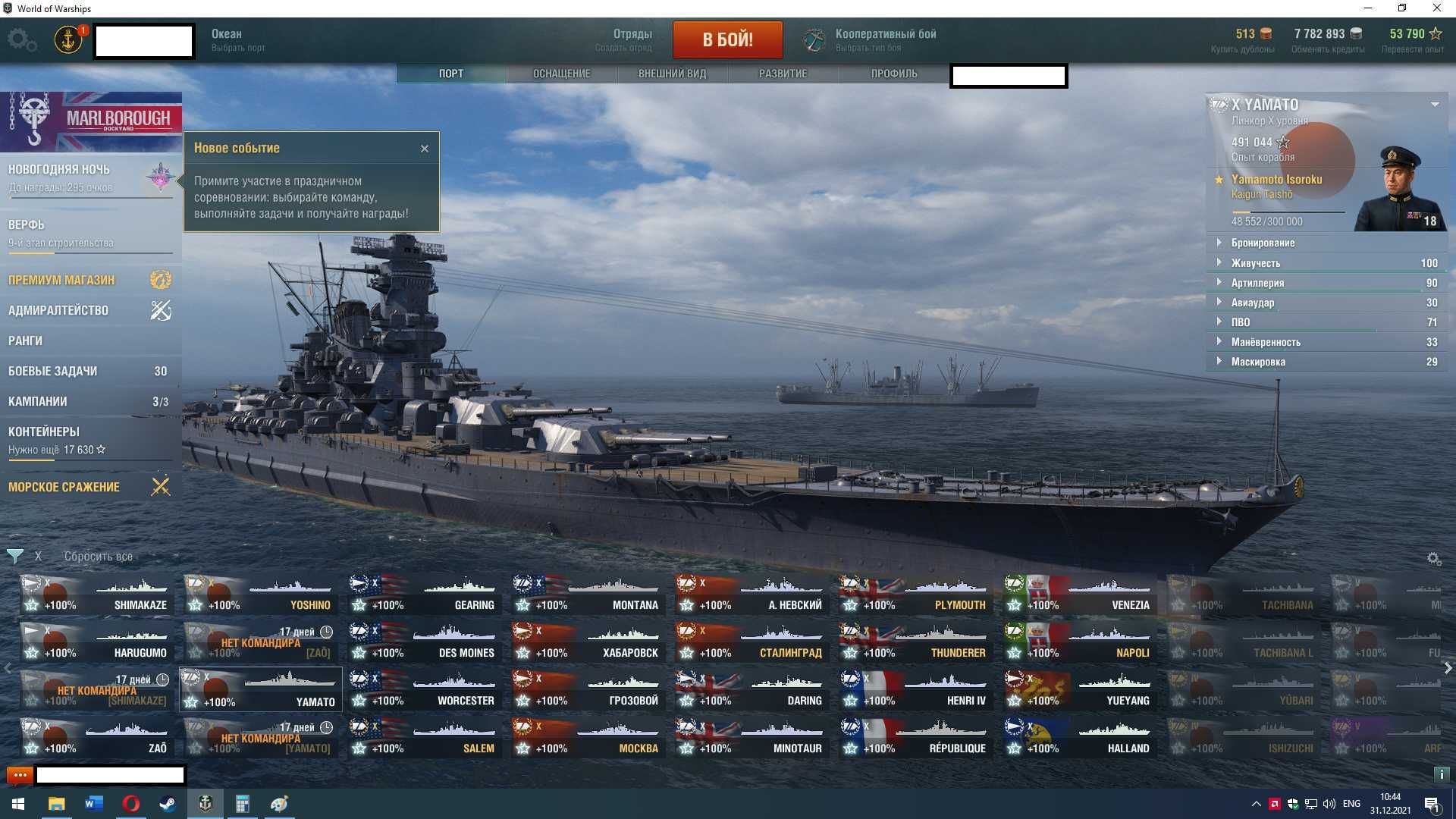Viewport: 1456px width, 819px height.
Task: Click Океан select port link
Action: pos(238,40)
